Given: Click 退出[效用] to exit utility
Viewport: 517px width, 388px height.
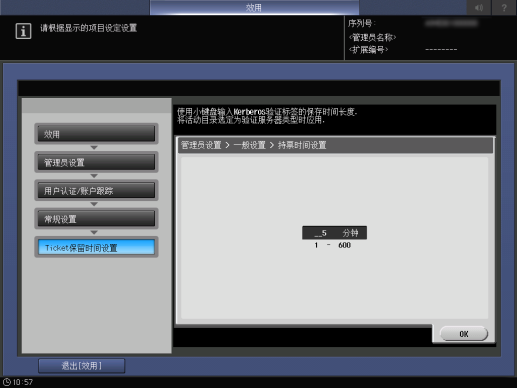Looking at the screenshot, I should click(x=82, y=366).
